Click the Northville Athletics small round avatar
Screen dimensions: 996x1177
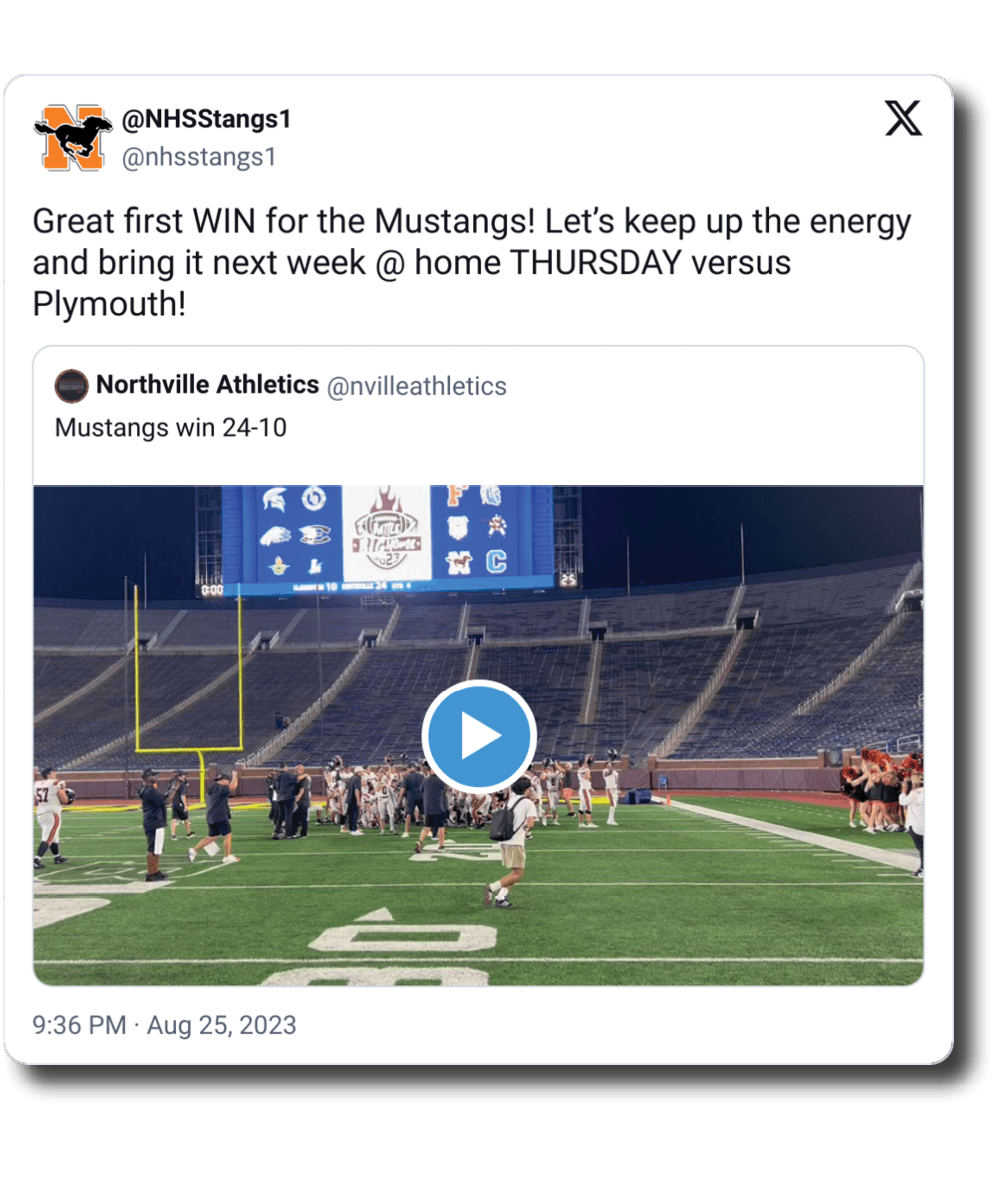(71, 385)
